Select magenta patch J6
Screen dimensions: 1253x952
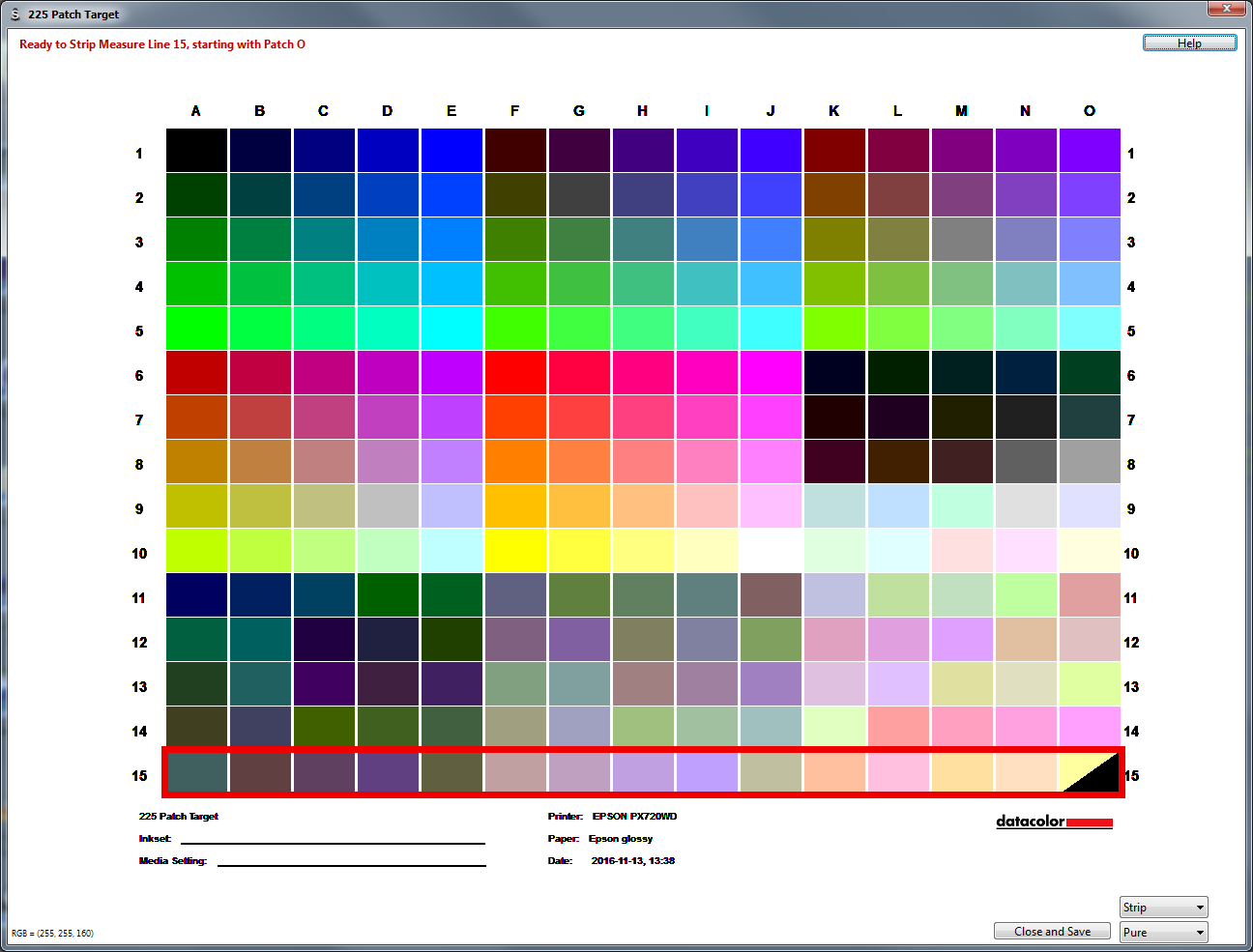click(771, 373)
